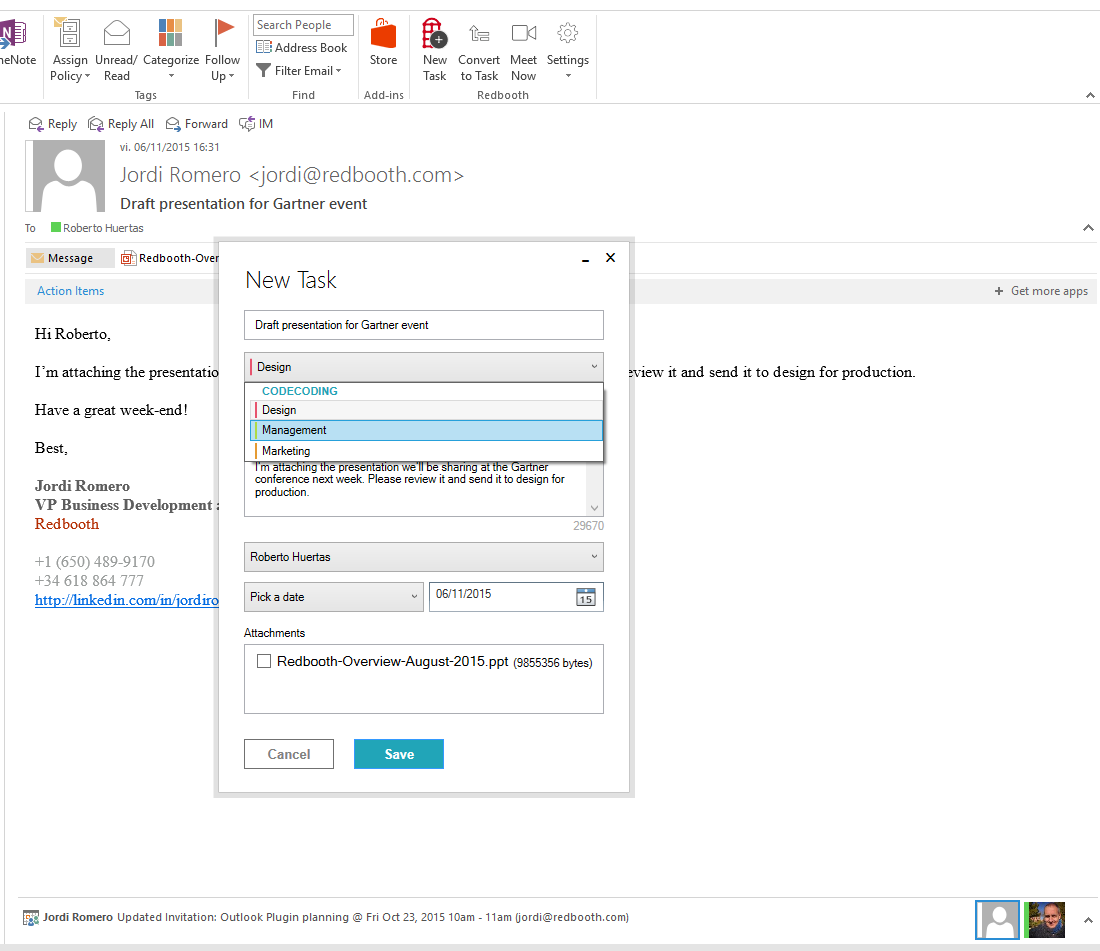Open the Office Store add-ins
This screenshot has height=951, width=1100.
tap(383, 38)
